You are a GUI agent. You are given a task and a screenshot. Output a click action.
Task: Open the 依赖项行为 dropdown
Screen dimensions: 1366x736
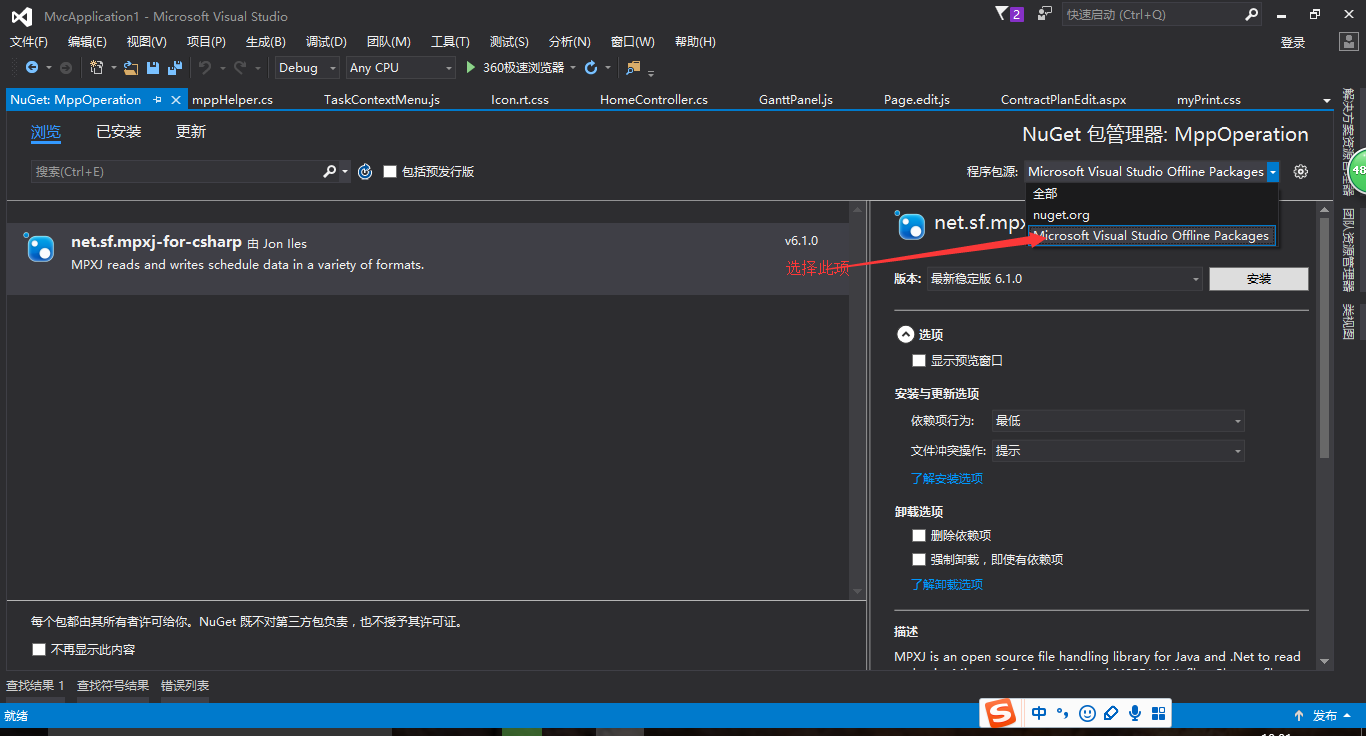tap(1118, 421)
